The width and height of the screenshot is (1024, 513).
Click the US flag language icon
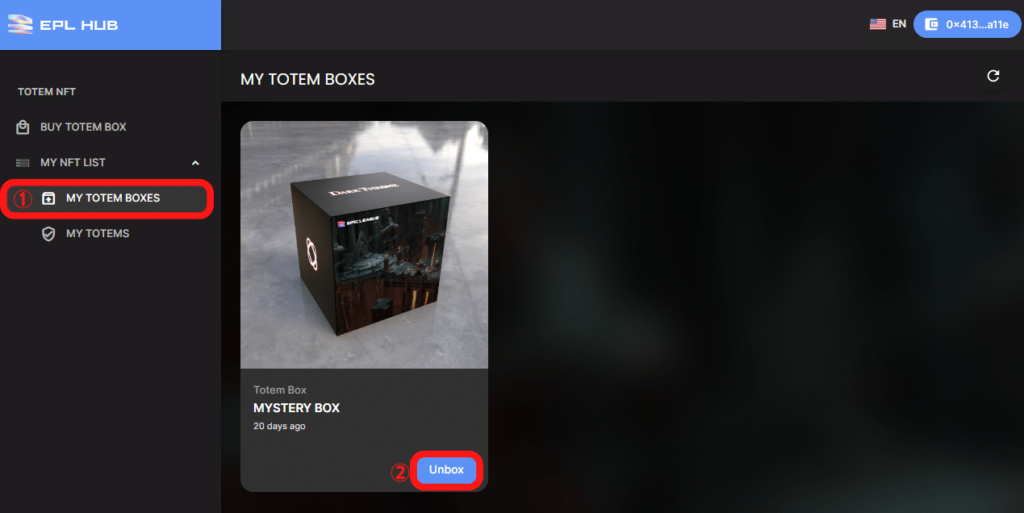click(x=878, y=24)
